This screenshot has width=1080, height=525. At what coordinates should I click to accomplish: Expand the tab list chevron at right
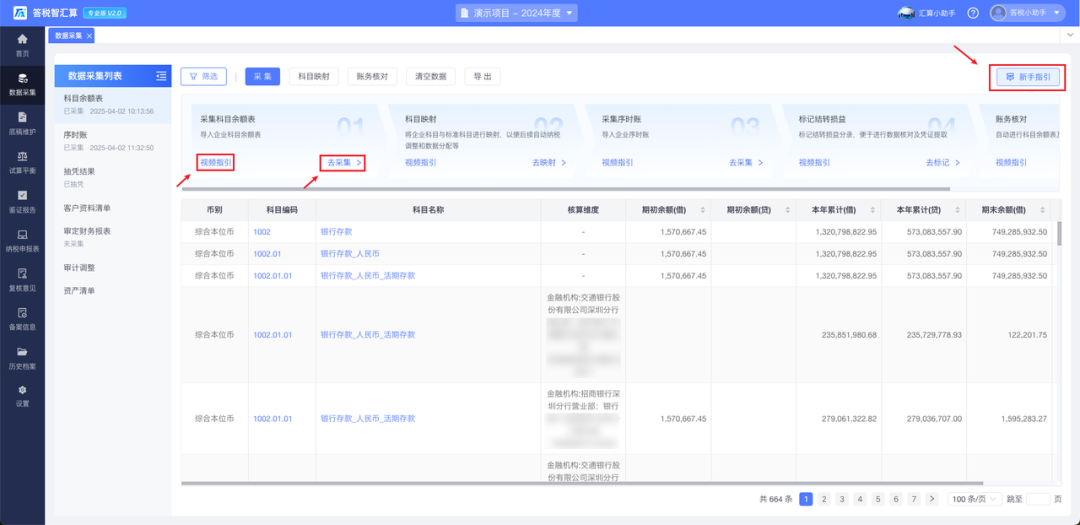[1071, 34]
